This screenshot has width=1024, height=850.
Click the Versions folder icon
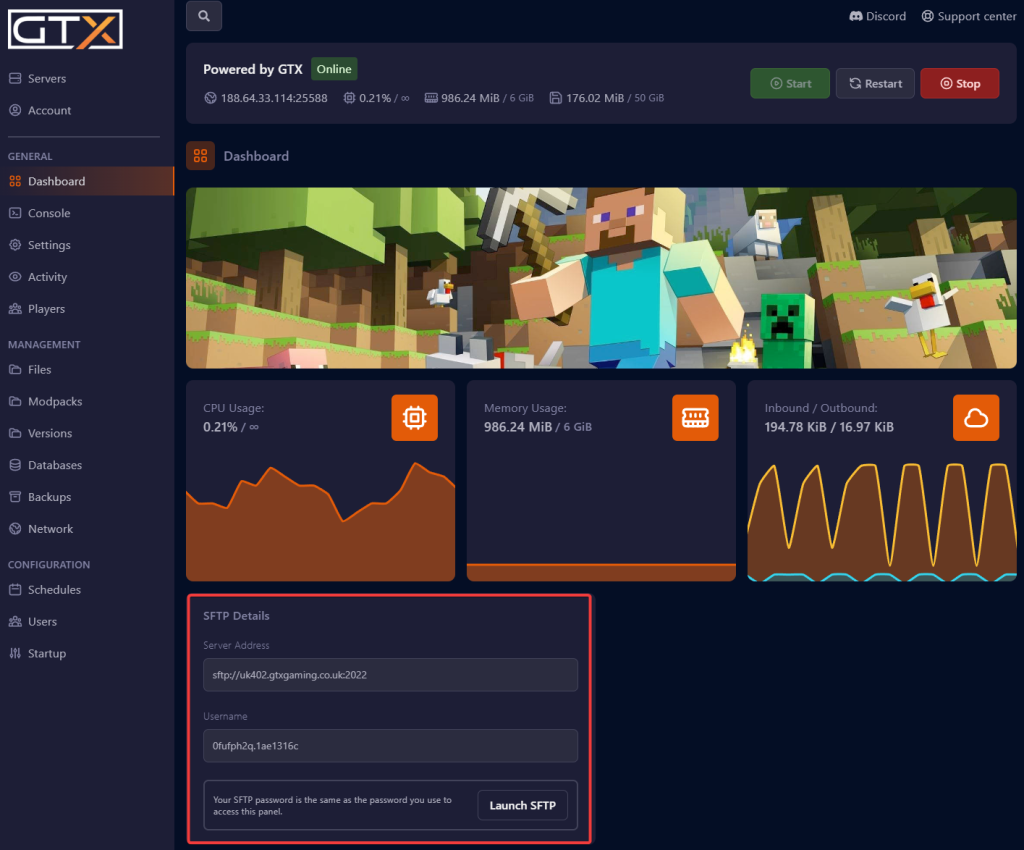click(15, 433)
